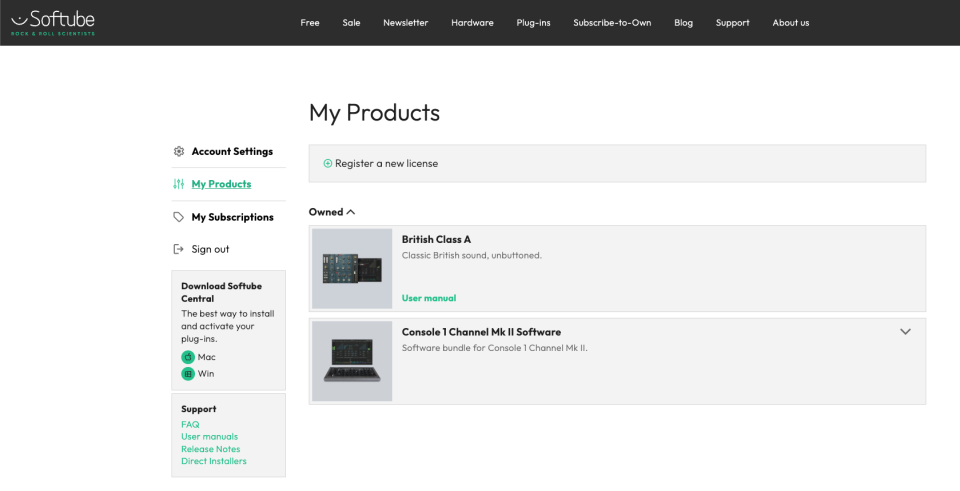960x491 pixels.
Task: Open the Release Notes link
Action: click(x=211, y=449)
